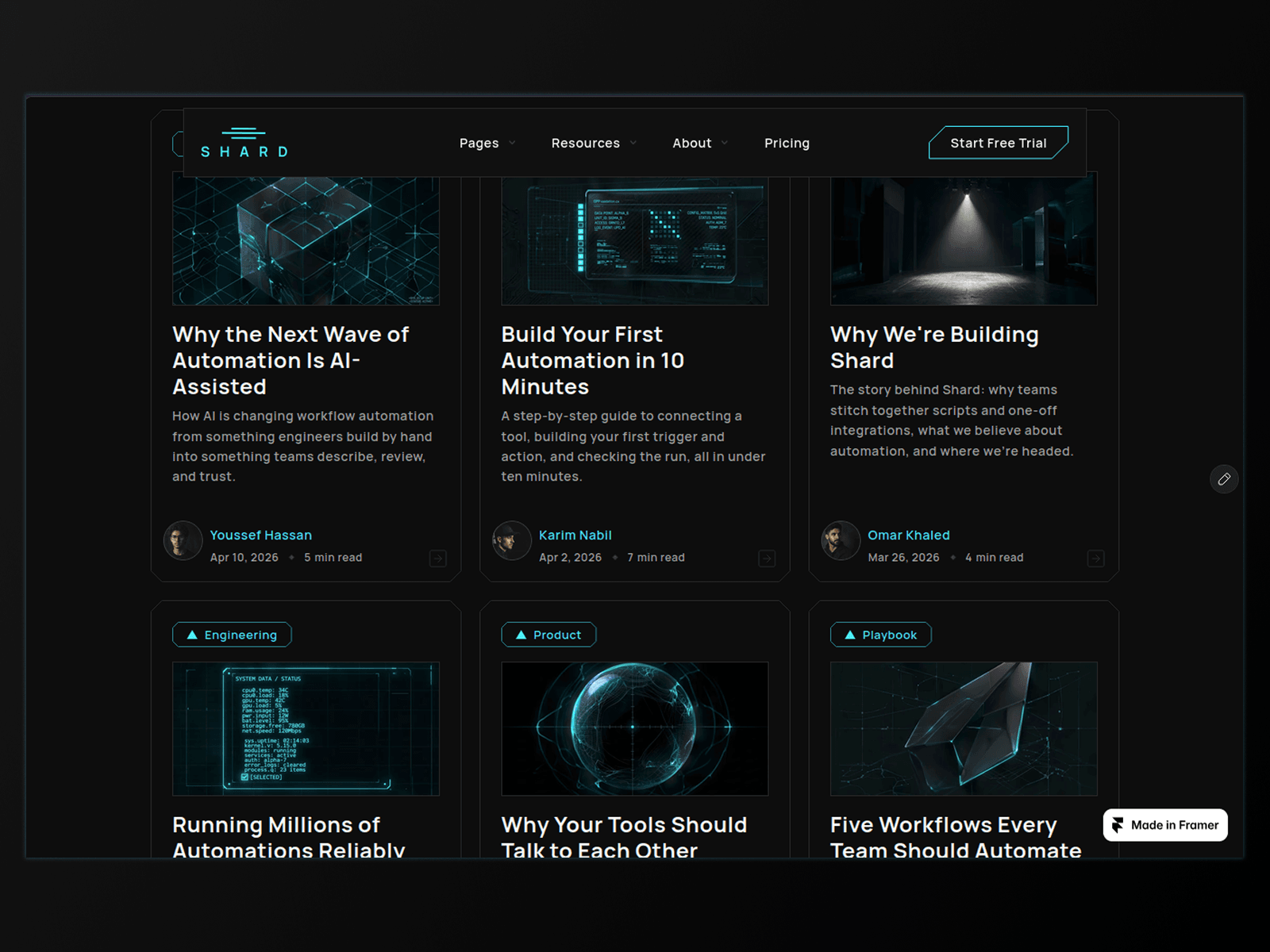
Task: Expand the About dropdown chevron
Action: coord(724,144)
